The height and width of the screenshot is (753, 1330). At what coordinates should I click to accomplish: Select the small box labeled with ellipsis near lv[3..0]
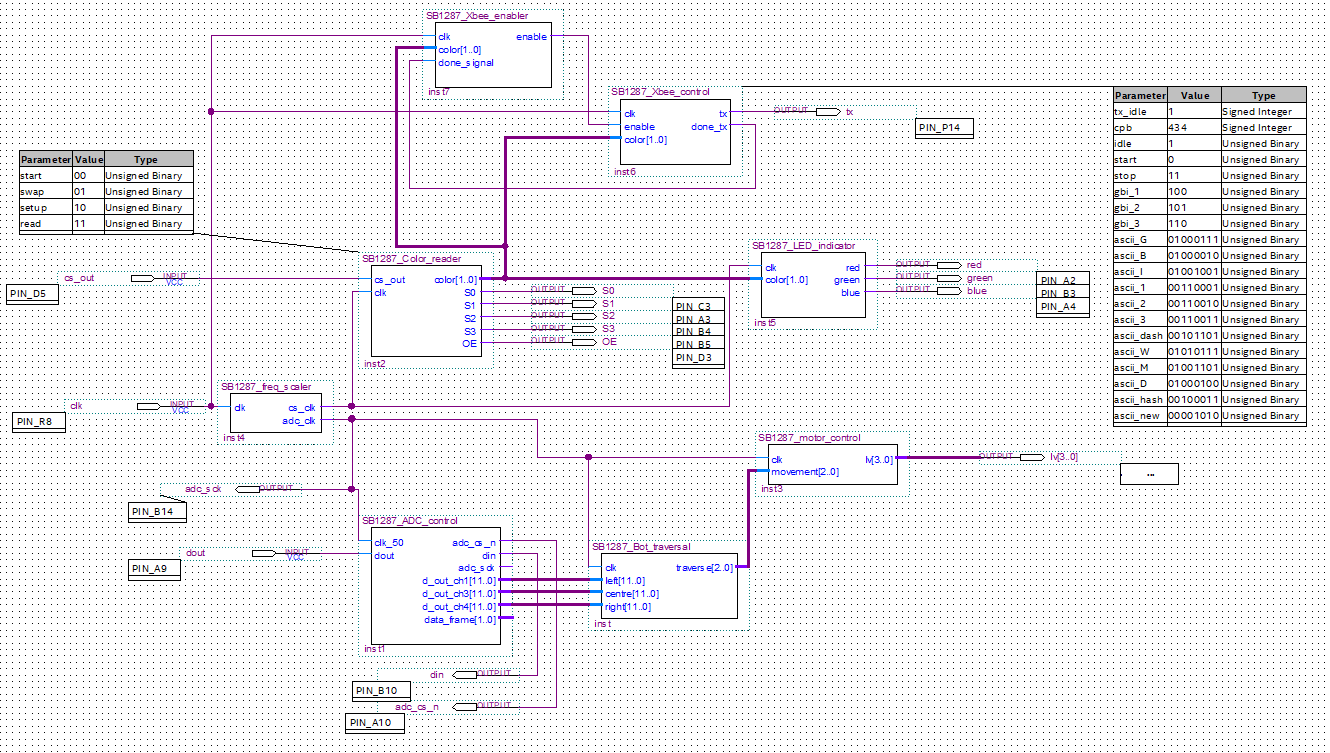coord(1149,474)
